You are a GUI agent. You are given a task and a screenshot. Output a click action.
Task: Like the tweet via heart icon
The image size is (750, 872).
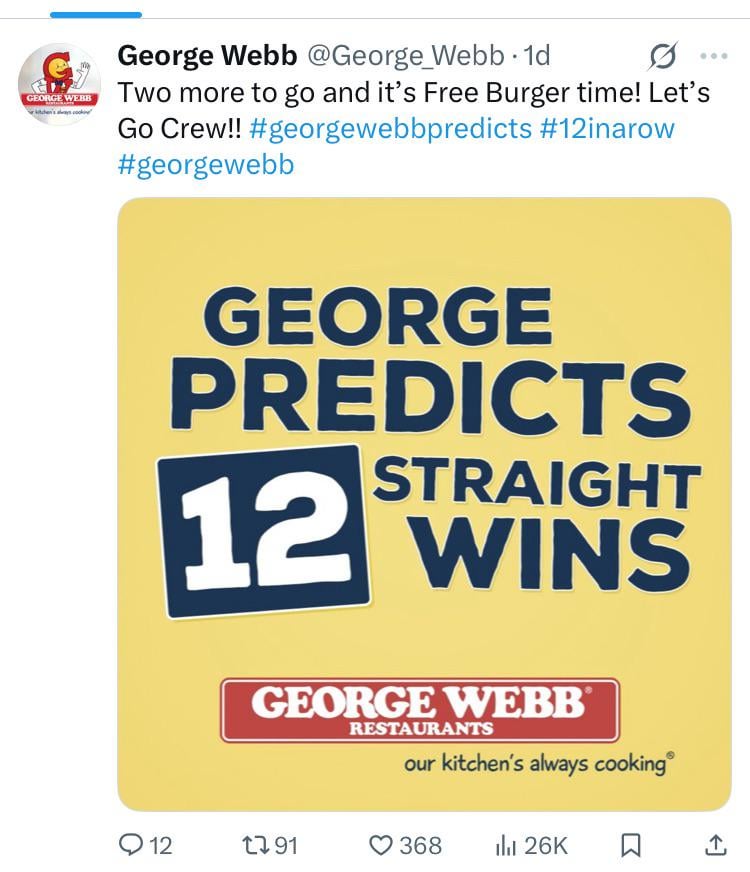(381, 845)
